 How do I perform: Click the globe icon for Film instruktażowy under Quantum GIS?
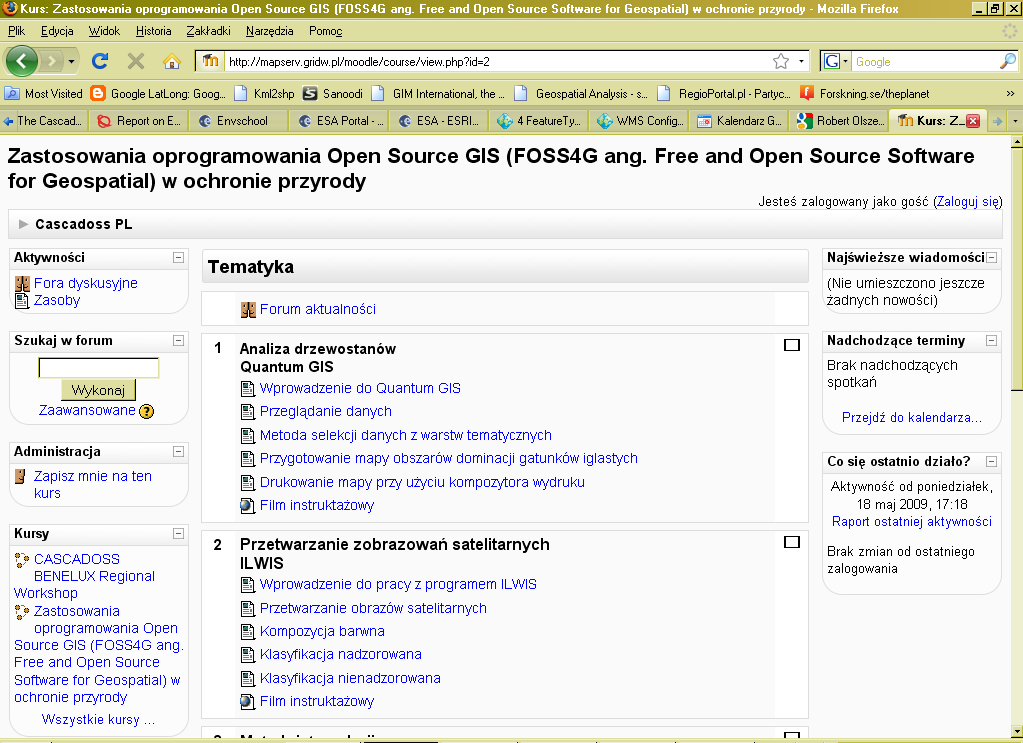(x=247, y=506)
